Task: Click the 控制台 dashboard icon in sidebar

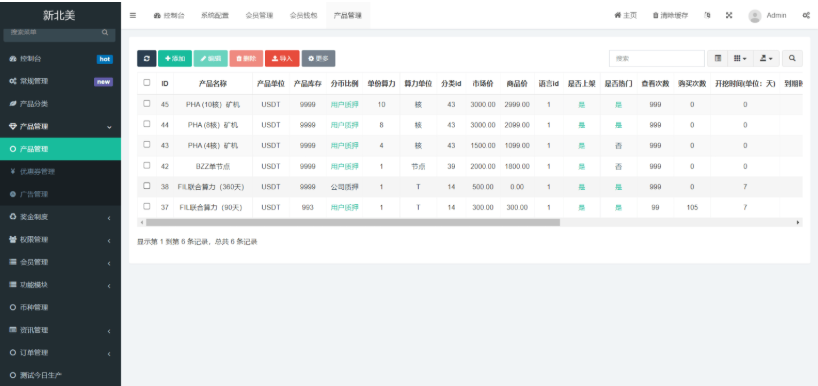Action: coord(13,59)
